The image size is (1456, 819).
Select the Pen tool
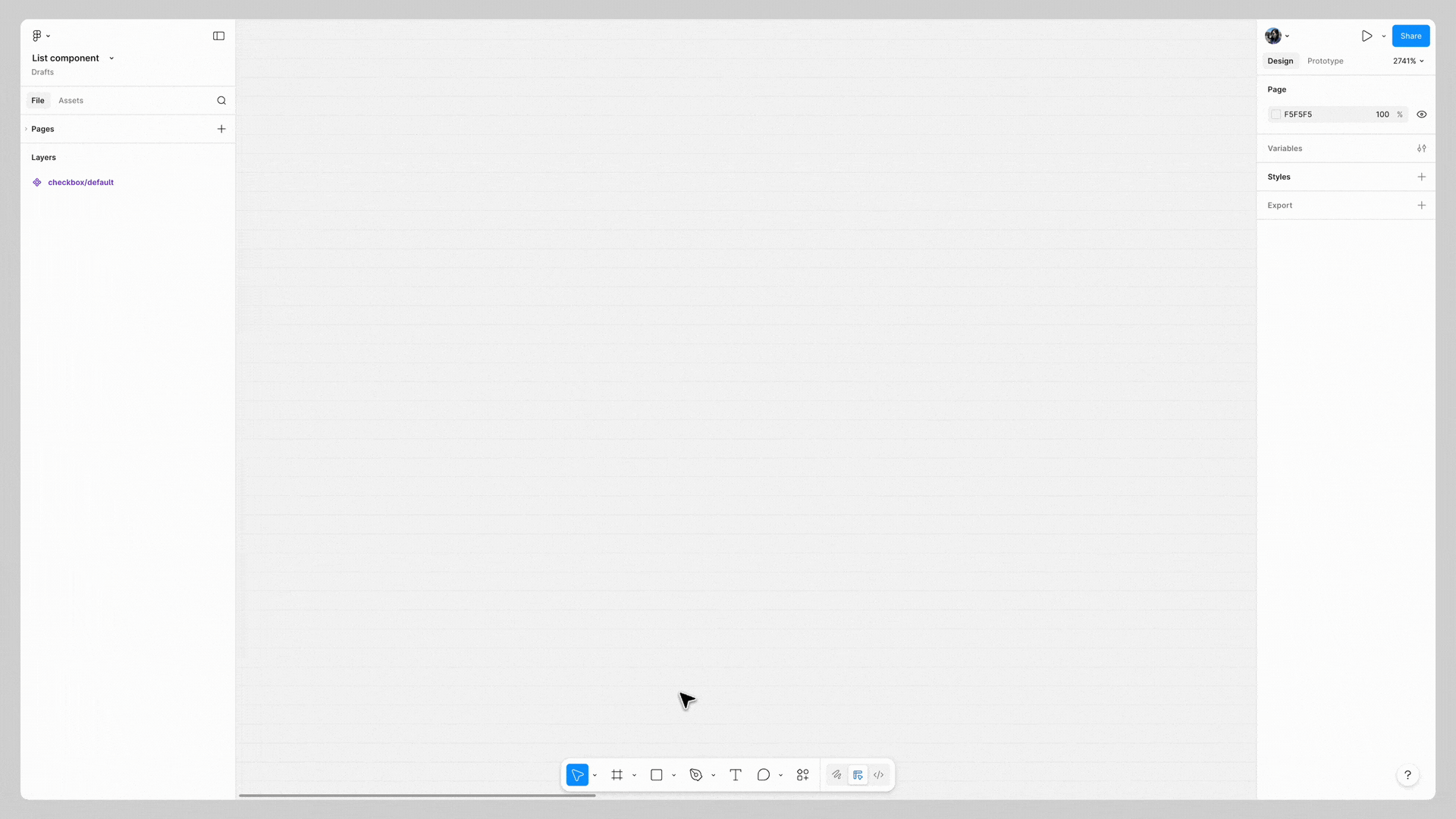[695, 775]
